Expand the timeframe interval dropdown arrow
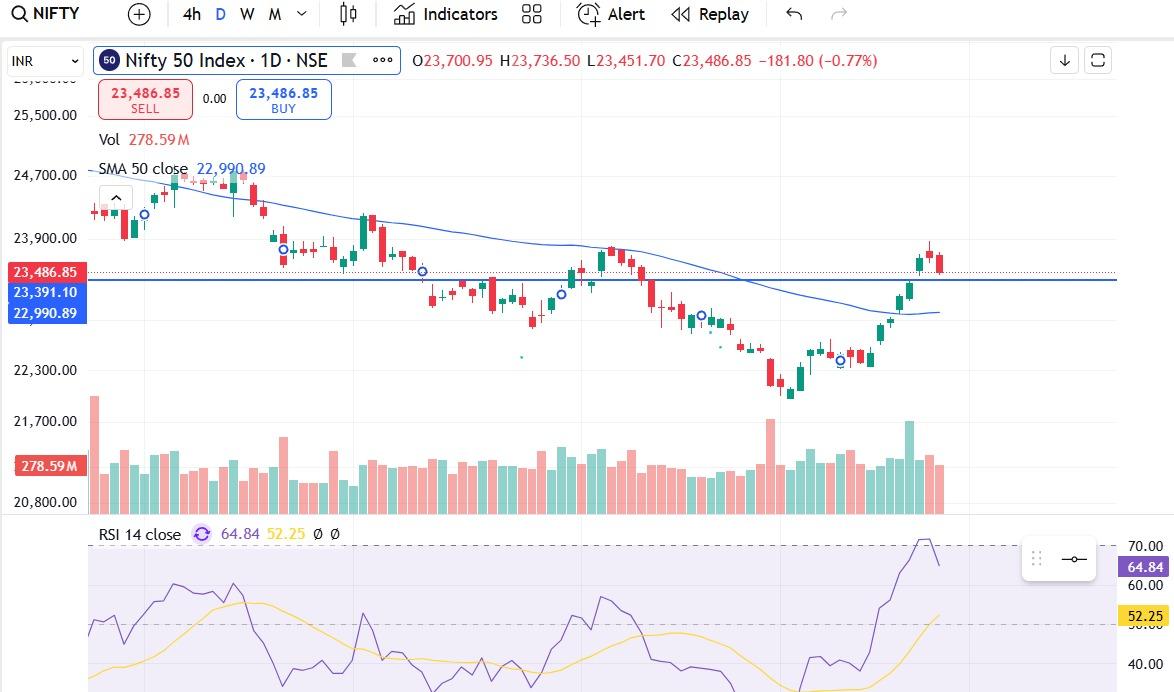The width and height of the screenshot is (1174, 692). click(x=302, y=14)
